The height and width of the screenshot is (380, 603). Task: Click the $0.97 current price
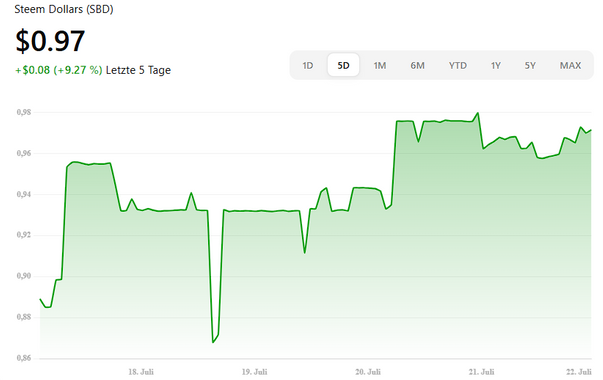50,41
